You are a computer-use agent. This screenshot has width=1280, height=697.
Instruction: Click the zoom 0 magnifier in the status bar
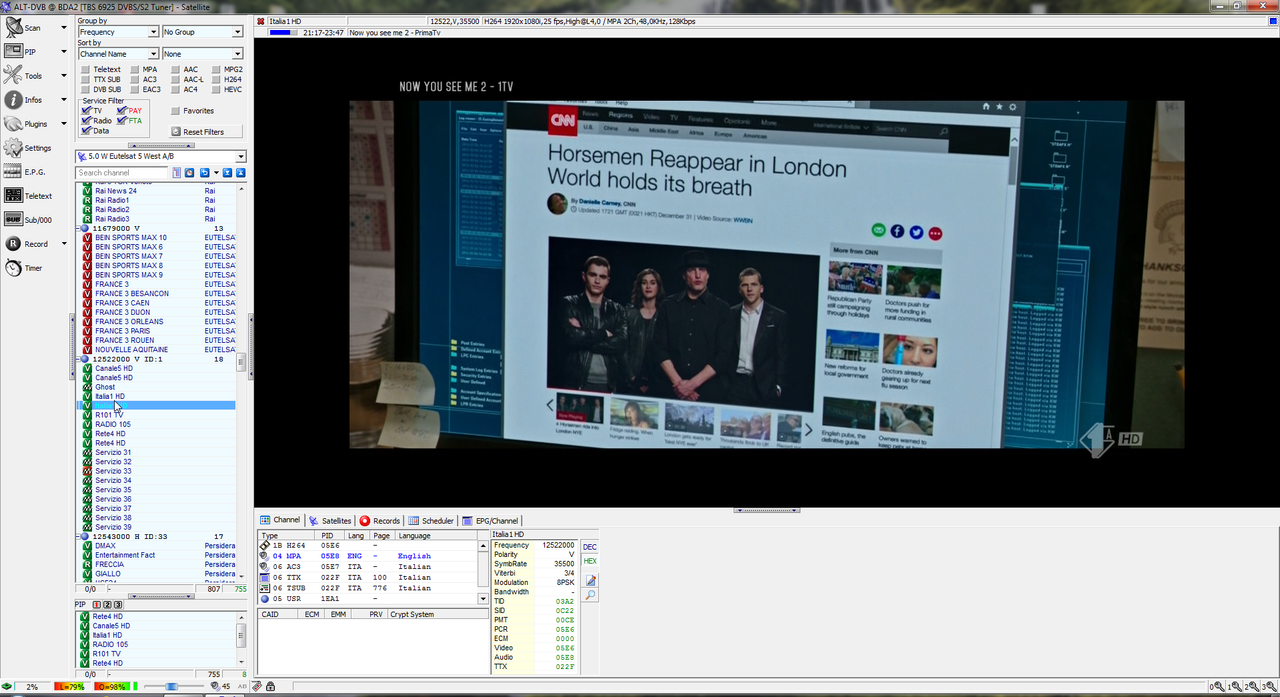1216,686
